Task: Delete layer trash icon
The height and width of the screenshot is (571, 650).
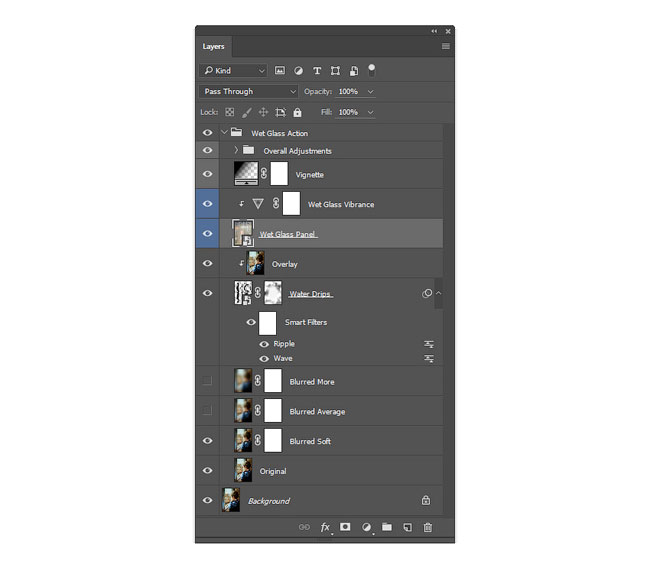Action: tap(427, 527)
